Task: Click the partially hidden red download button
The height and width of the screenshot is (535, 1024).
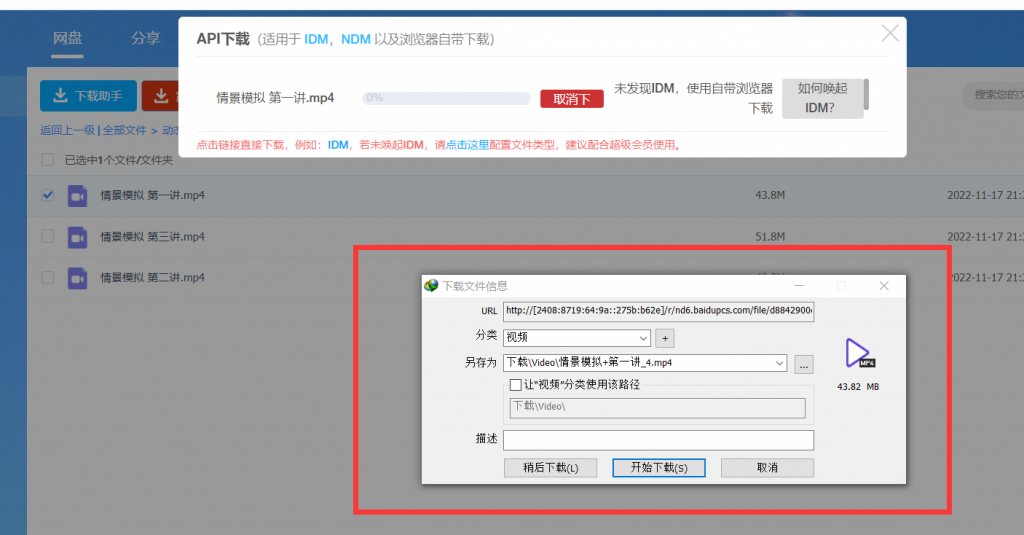Action: pyautogui.click(x=161, y=96)
